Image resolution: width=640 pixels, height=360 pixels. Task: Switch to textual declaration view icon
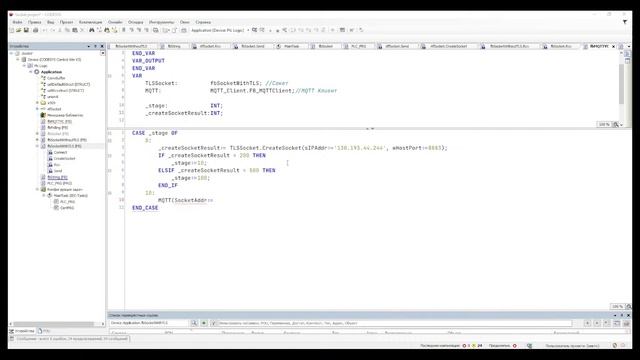point(627,53)
